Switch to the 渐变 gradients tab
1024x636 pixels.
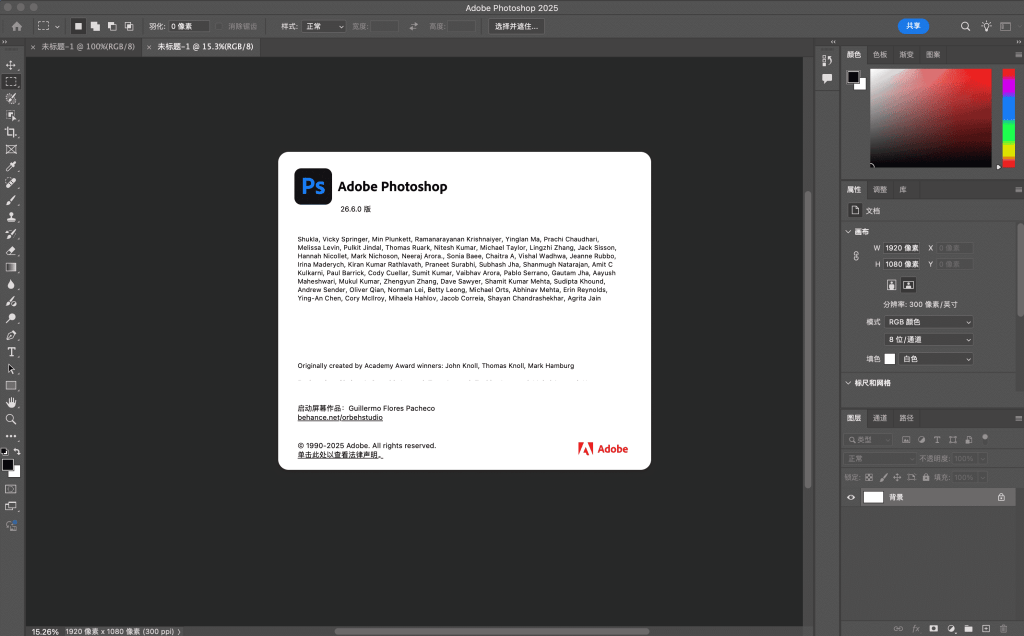(x=906, y=55)
